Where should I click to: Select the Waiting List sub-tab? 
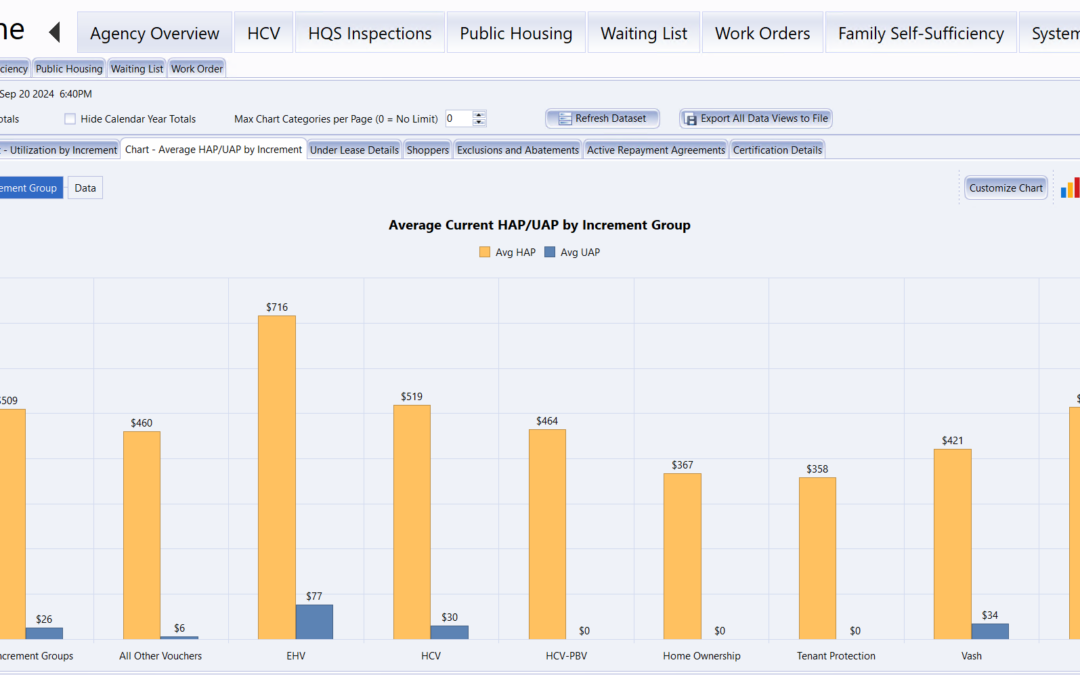(x=136, y=69)
